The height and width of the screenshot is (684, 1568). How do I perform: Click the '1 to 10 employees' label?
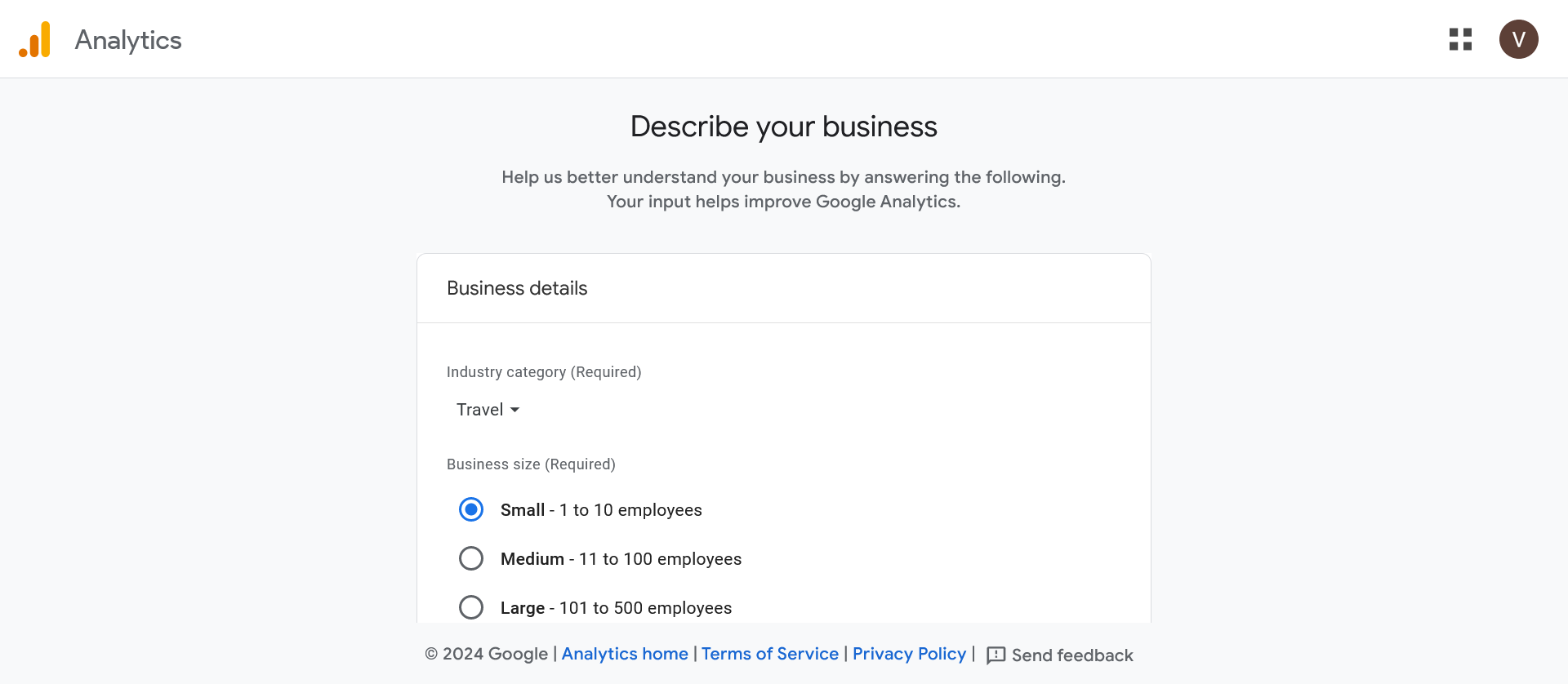coord(630,510)
